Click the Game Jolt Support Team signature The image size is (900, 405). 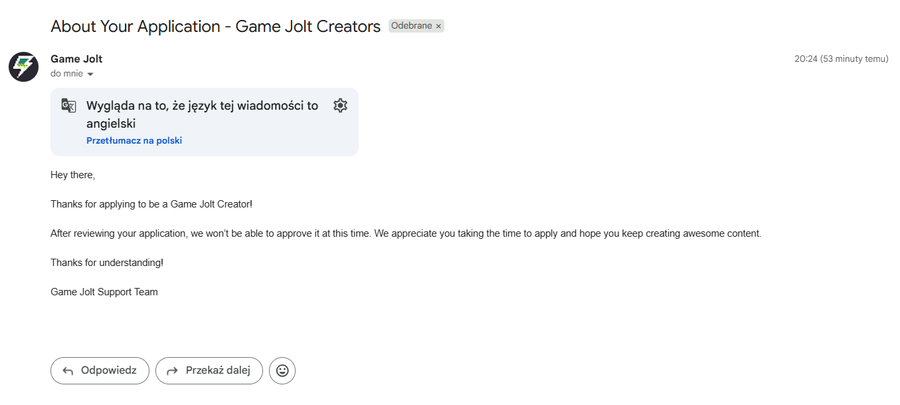tap(104, 292)
